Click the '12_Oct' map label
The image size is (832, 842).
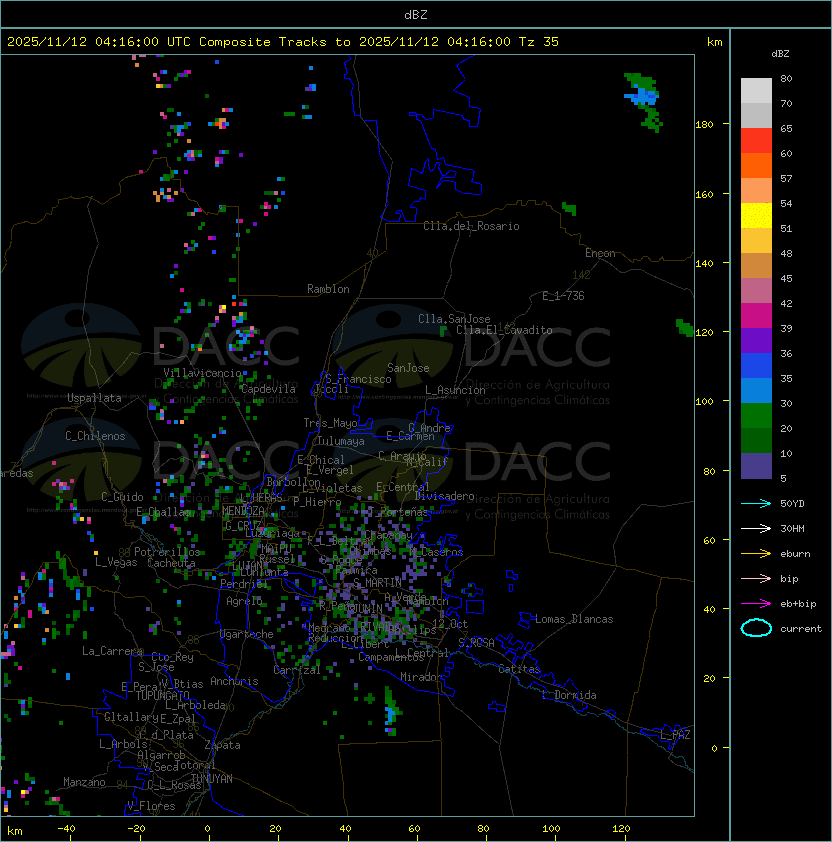click(450, 623)
